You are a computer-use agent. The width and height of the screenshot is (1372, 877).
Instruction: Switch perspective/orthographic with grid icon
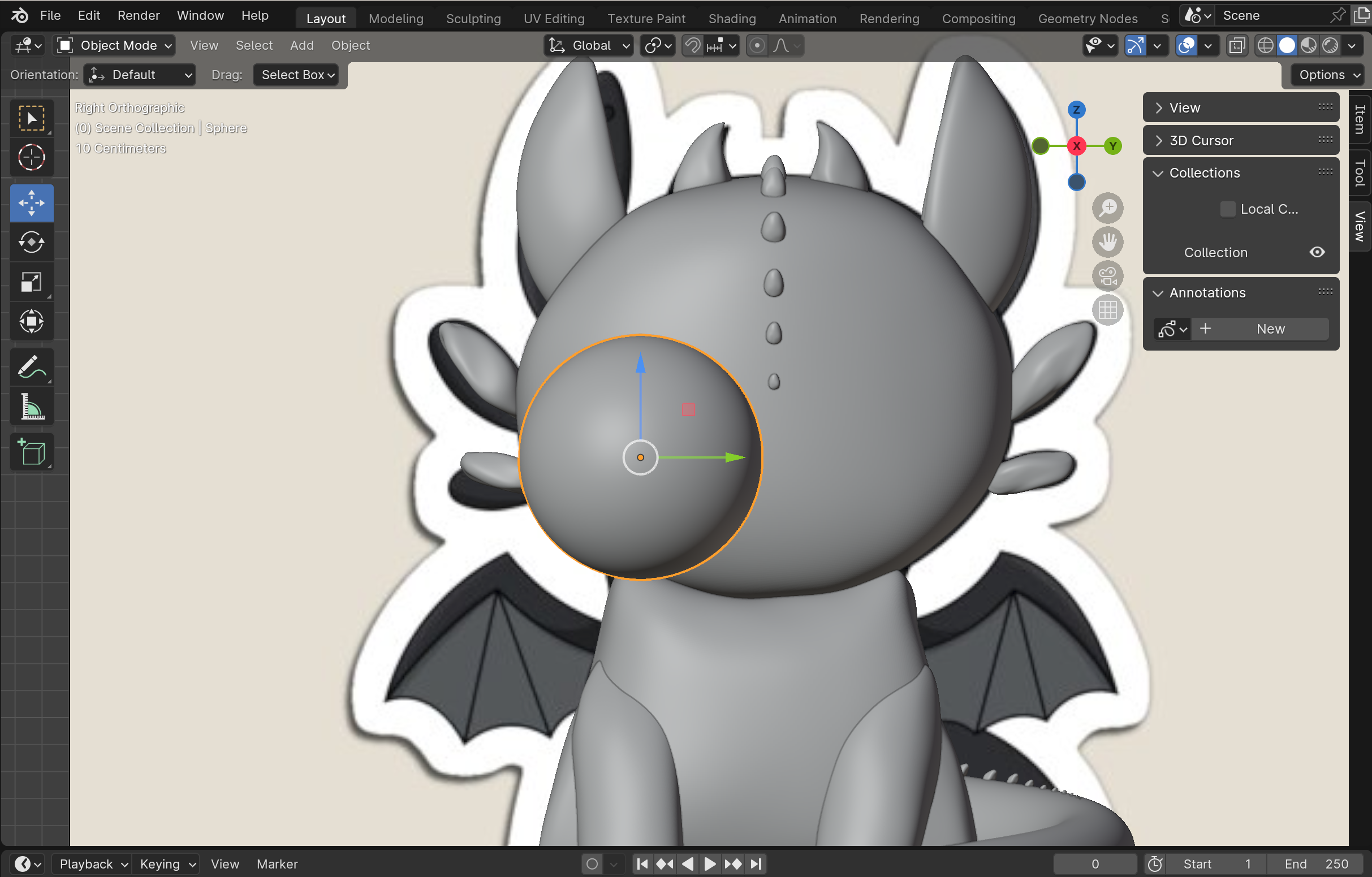1107,310
